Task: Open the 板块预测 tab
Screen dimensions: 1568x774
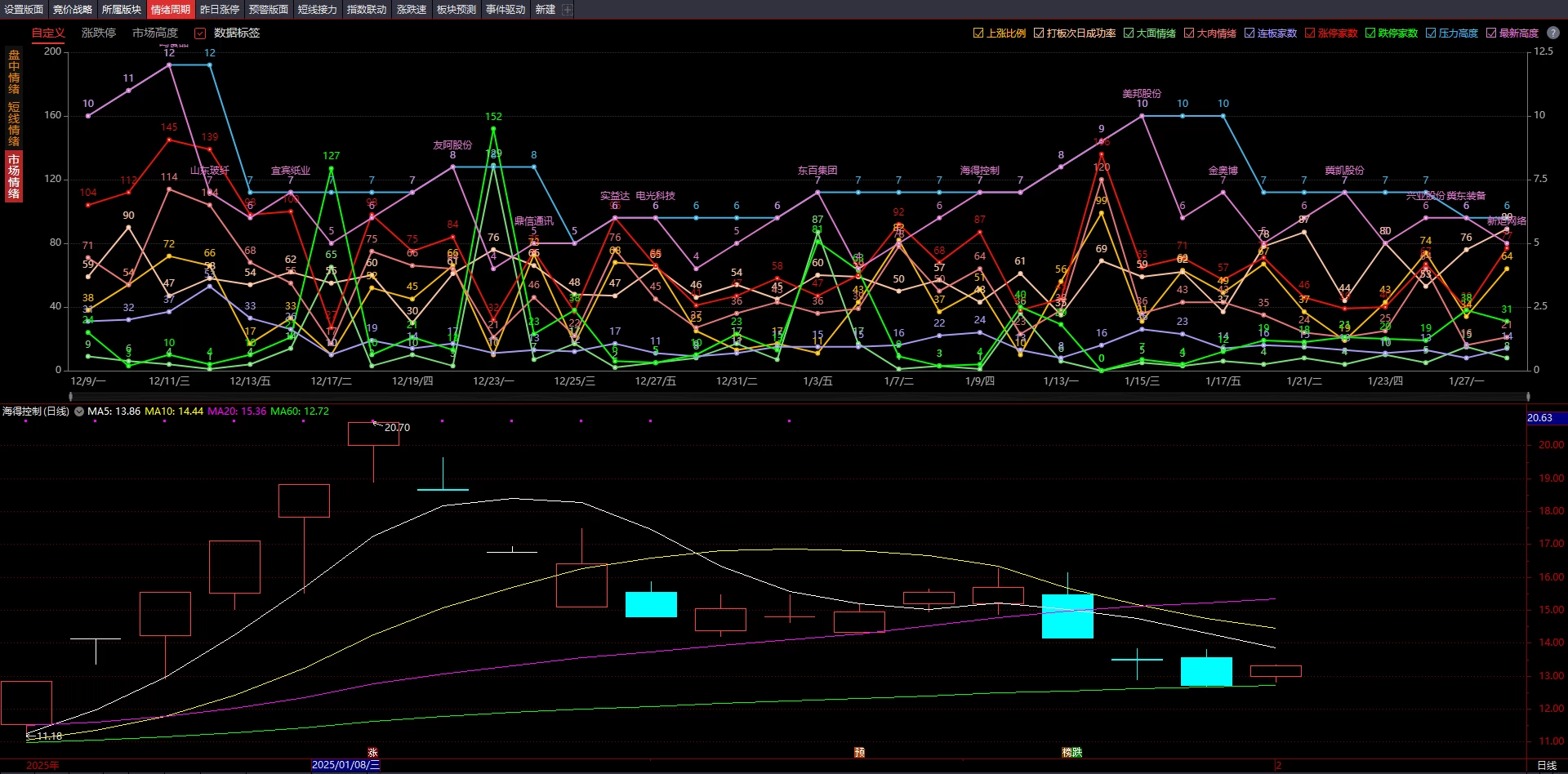Action: click(456, 10)
